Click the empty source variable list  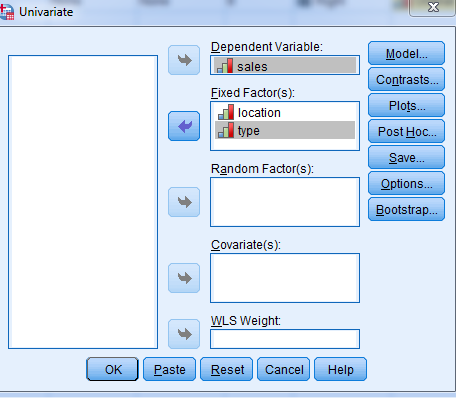coord(83,202)
